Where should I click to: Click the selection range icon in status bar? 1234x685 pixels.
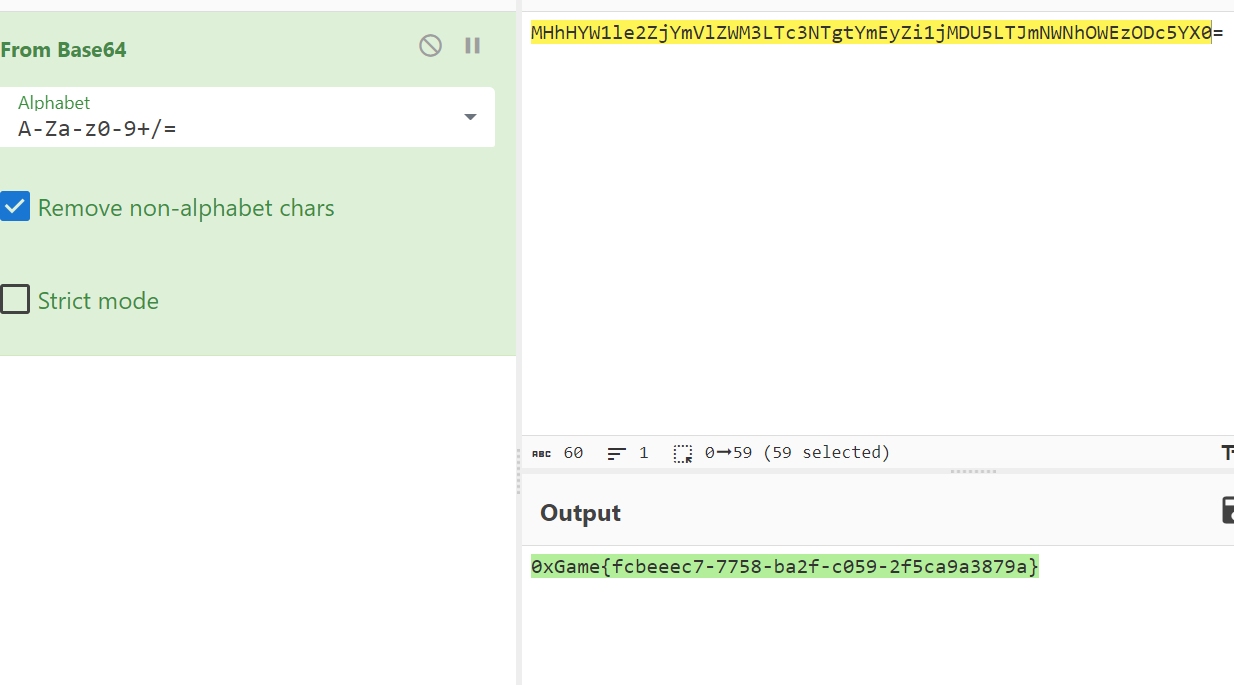pyautogui.click(x=683, y=453)
